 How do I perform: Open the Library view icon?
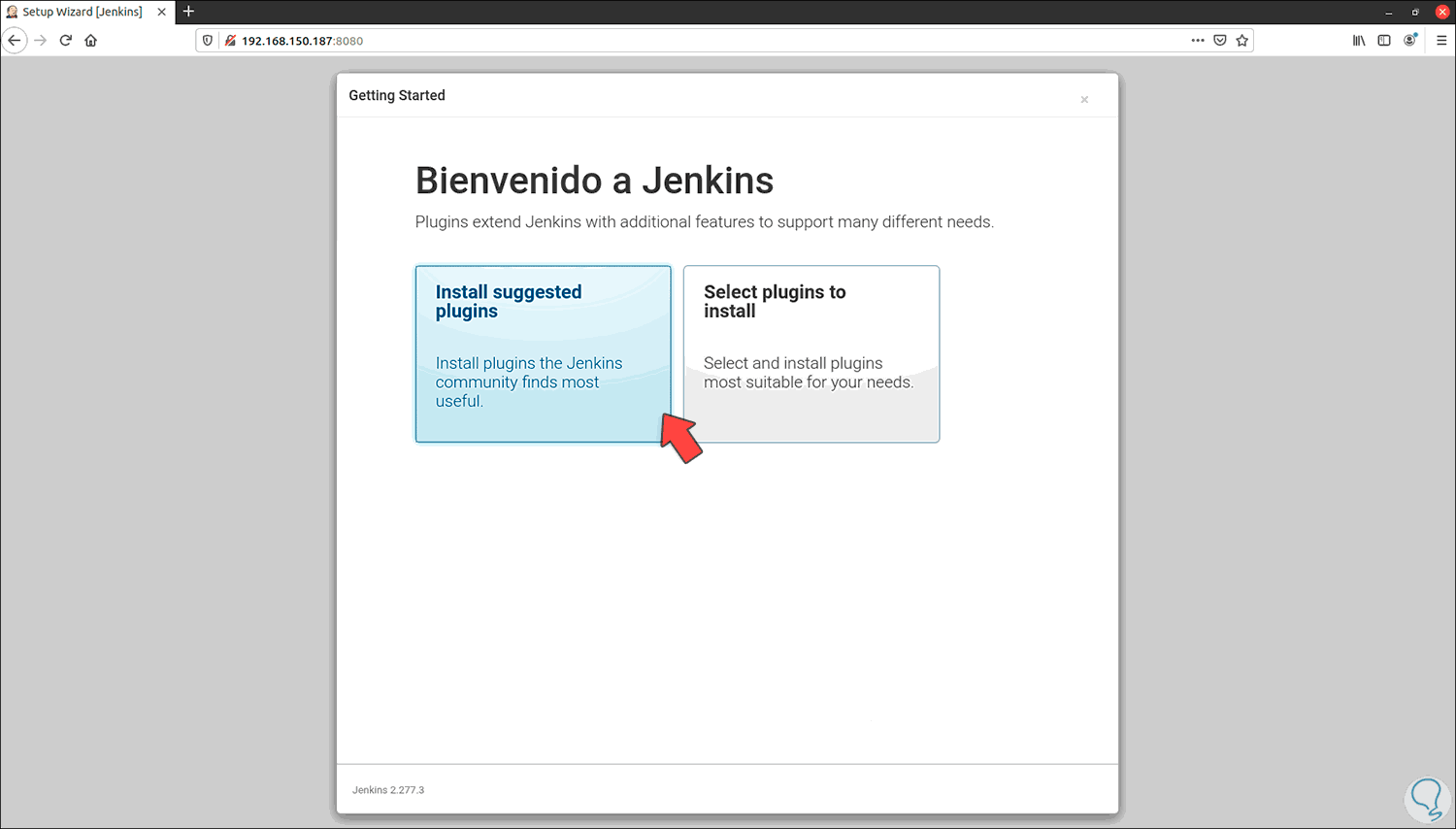click(x=1359, y=41)
